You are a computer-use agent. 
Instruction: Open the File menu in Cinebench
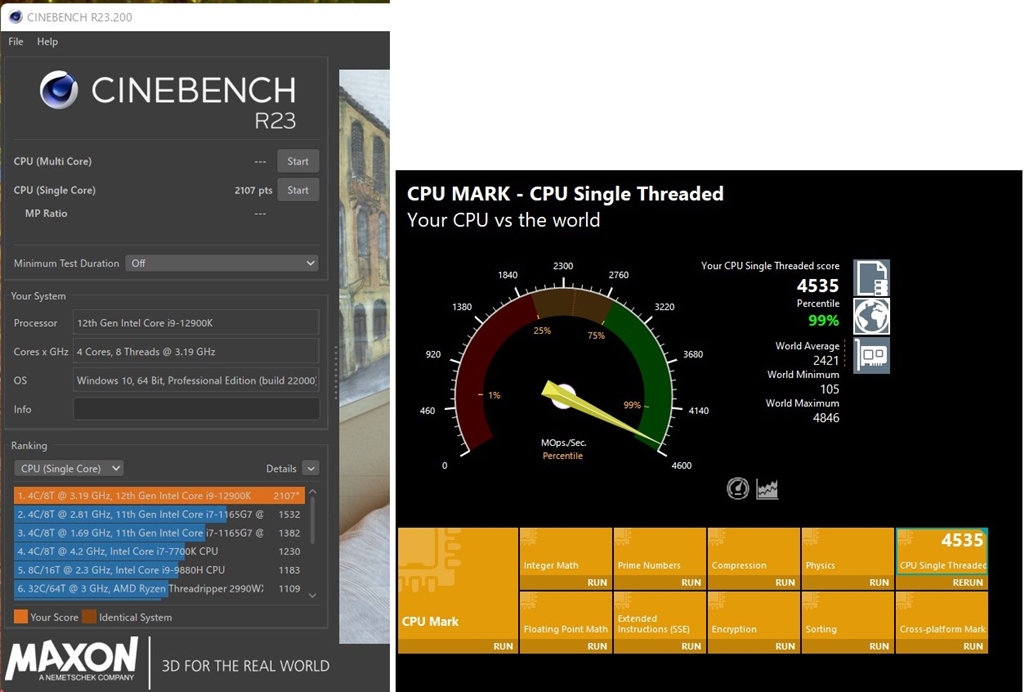click(x=16, y=42)
